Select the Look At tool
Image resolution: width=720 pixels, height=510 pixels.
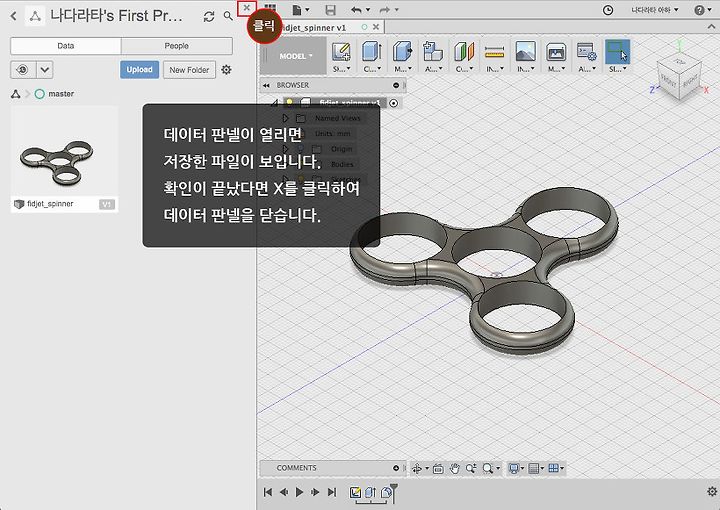(438, 469)
